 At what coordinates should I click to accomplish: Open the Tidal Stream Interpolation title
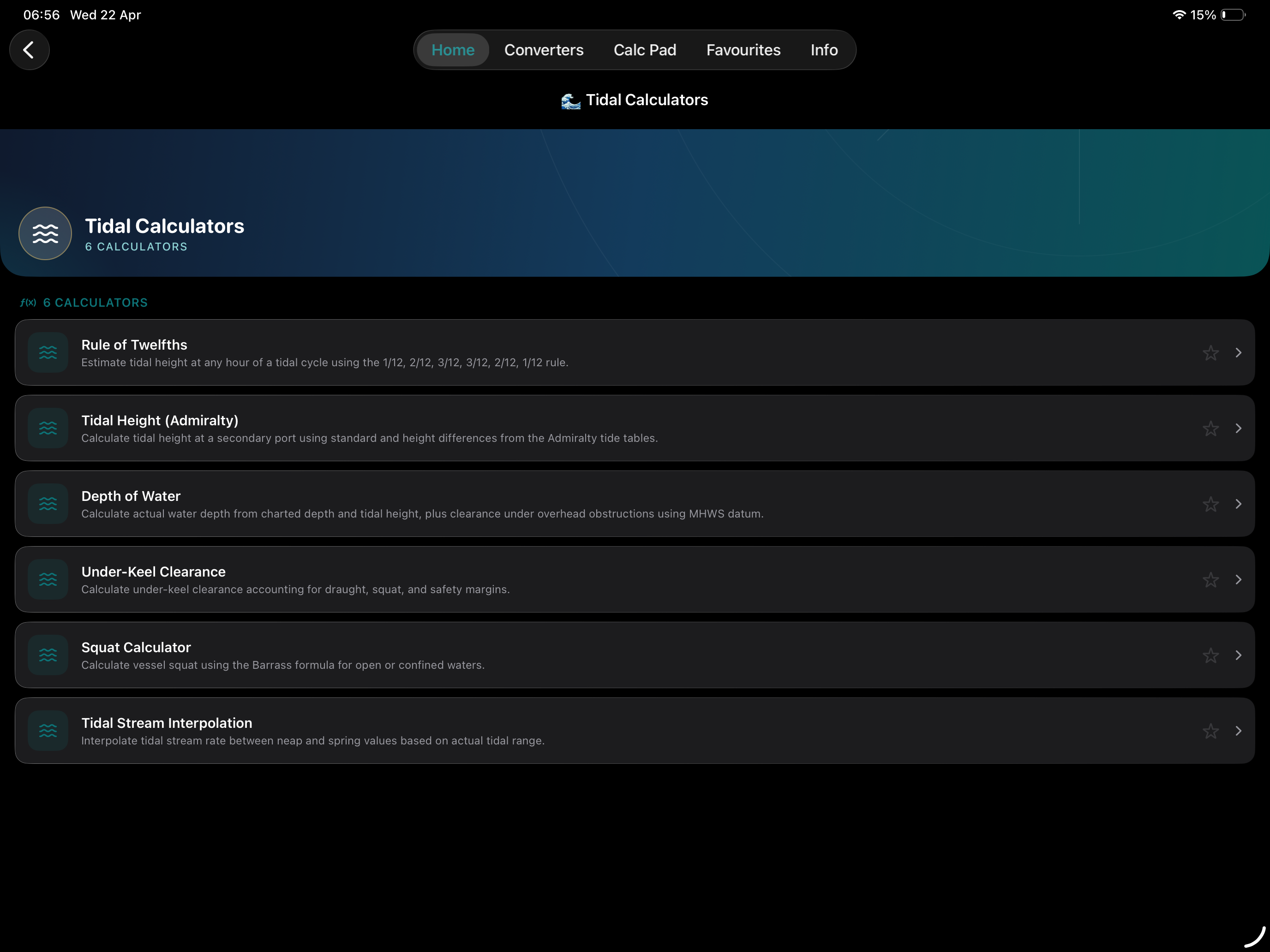pyautogui.click(x=167, y=723)
